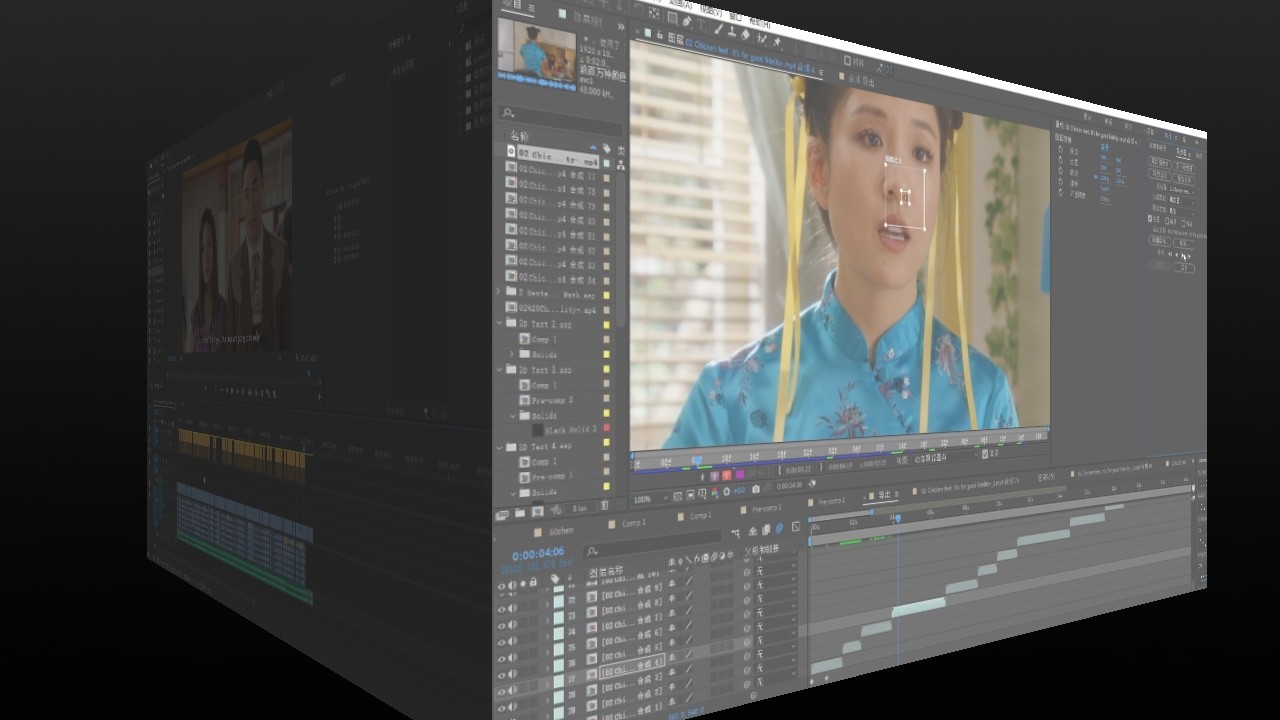The width and height of the screenshot is (1280, 720).
Task: Click the new folder icon in Project panel
Action: click(x=520, y=512)
